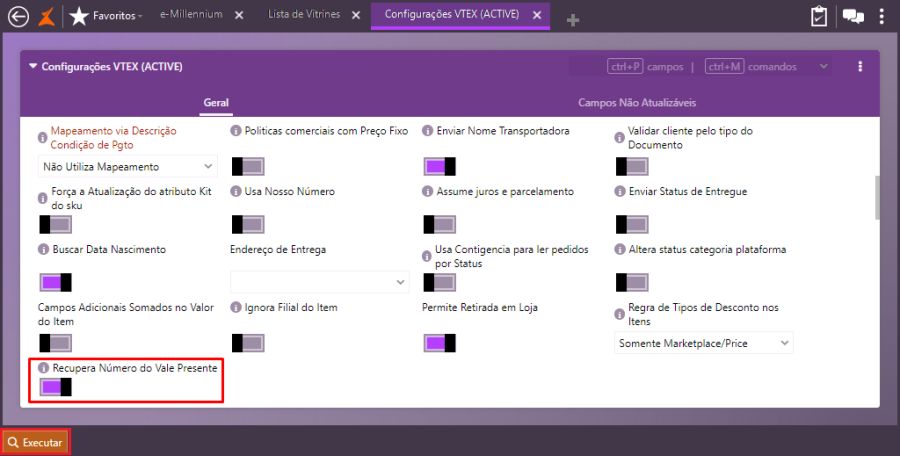Image resolution: width=900 pixels, height=456 pixels.
Task: Click info icon for Força a Atualização Kit
Action: pos(42,198)
